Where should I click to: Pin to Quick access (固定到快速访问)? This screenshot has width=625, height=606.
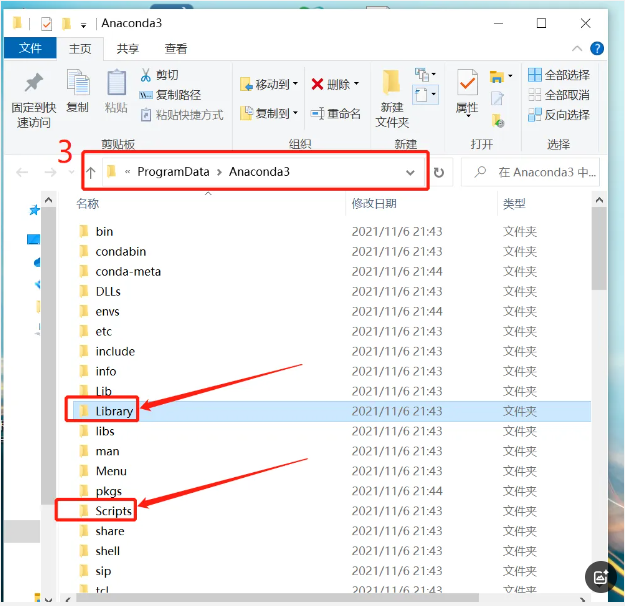[33, 99]
